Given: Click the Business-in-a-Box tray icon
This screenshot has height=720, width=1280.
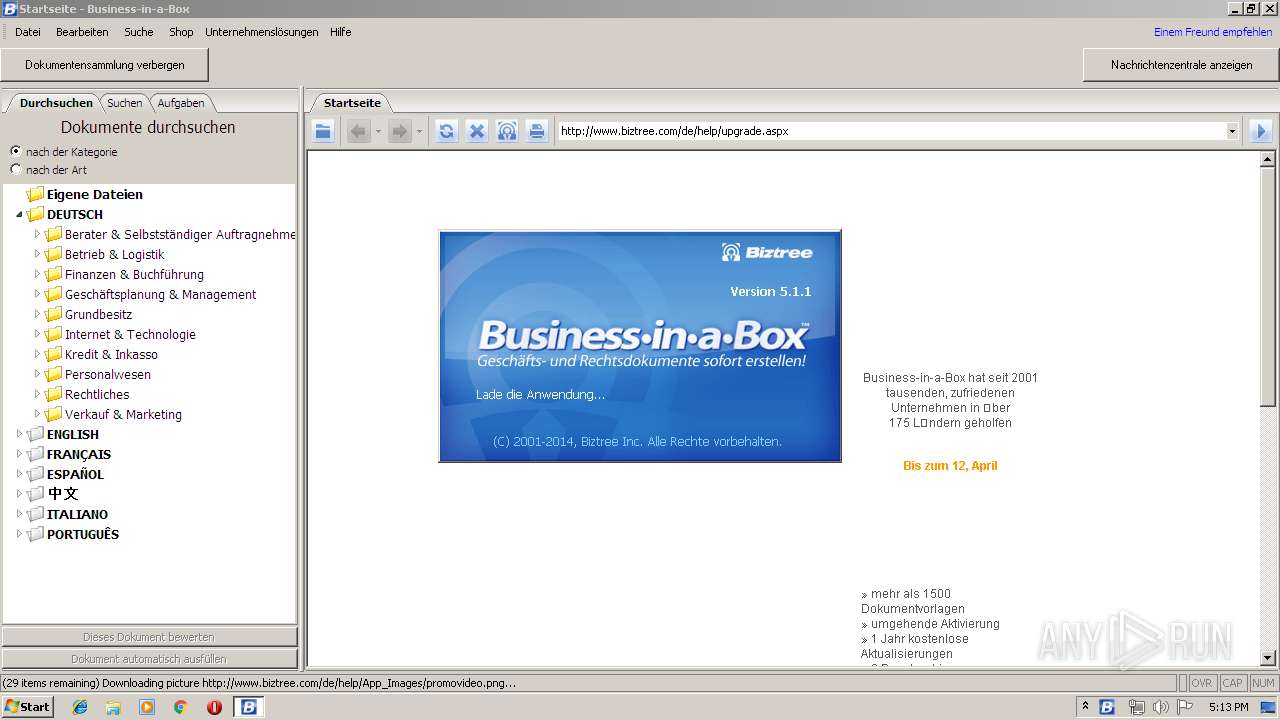Looking at the screenshot, I should coord(1107,707).
